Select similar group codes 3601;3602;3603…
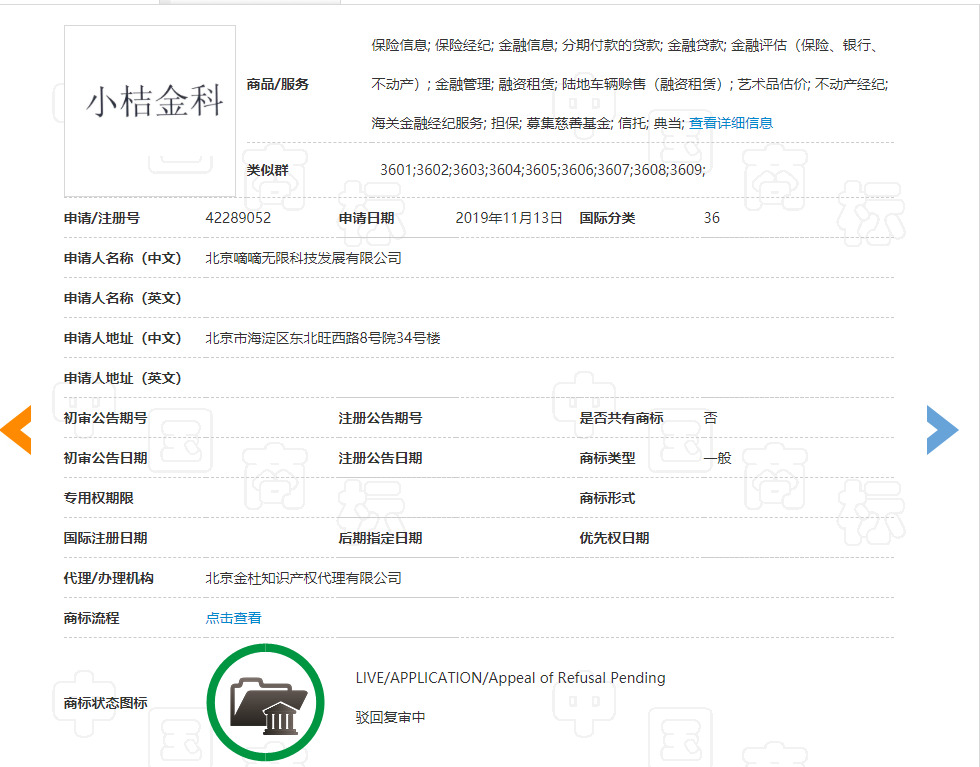The width and height of the screenshot is (980, 767). (542, 170)
